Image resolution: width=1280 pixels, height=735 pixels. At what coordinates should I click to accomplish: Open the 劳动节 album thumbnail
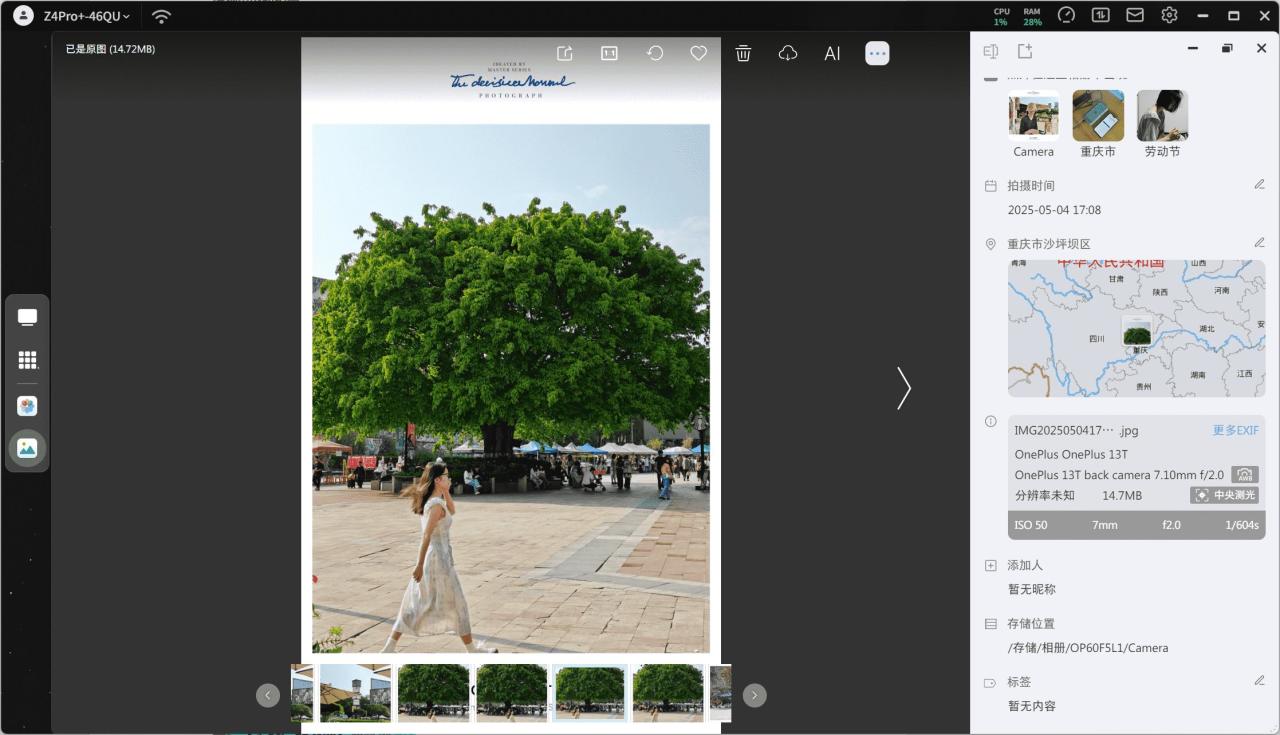[1162, 116]
